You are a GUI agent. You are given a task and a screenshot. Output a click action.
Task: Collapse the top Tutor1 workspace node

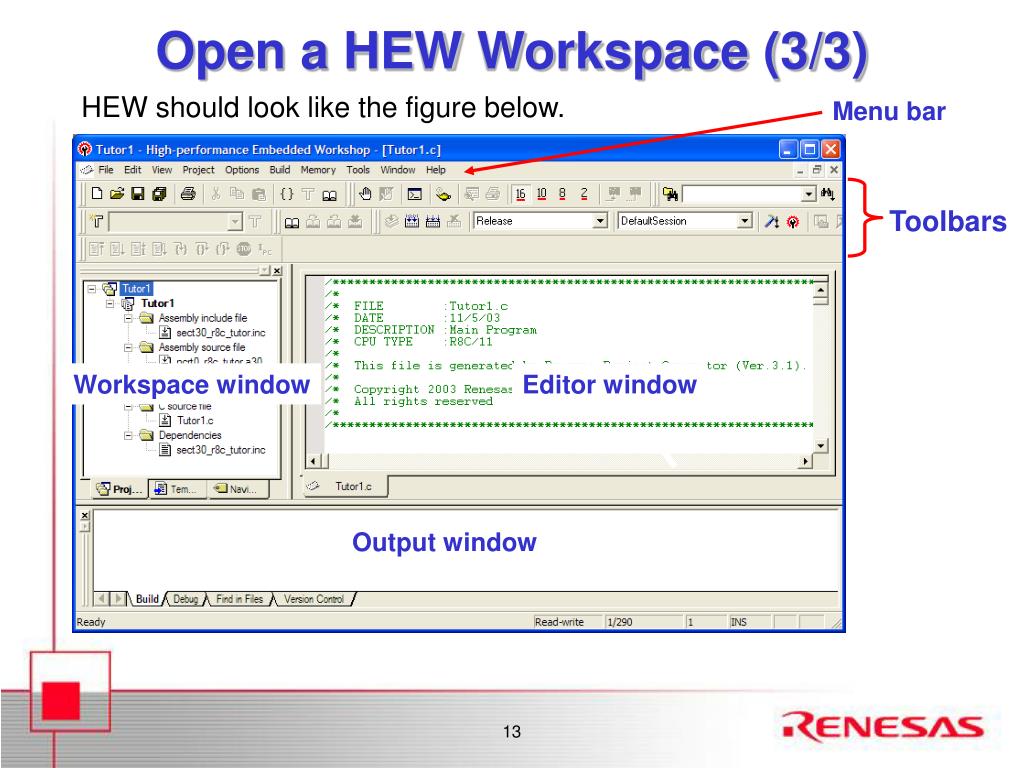point(91,289)
